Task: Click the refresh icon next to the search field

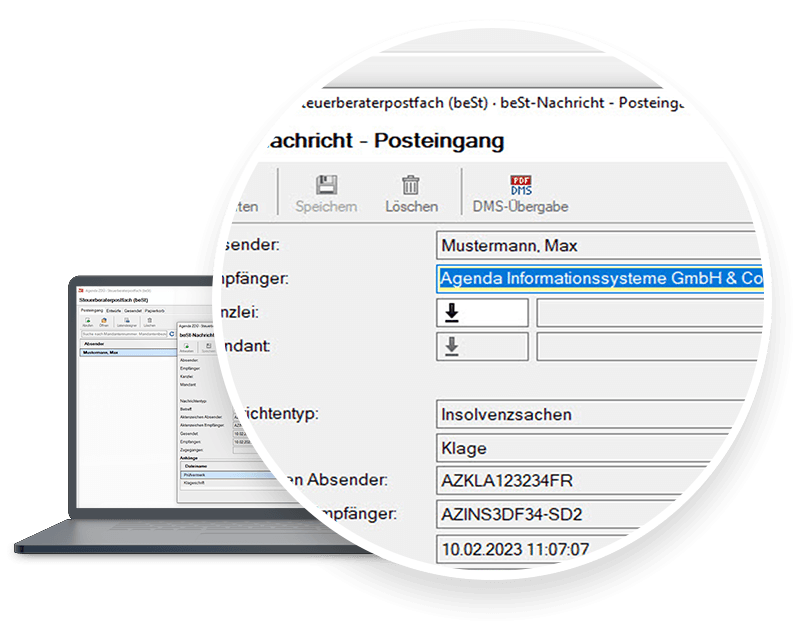Action: (x=171, y=333)
